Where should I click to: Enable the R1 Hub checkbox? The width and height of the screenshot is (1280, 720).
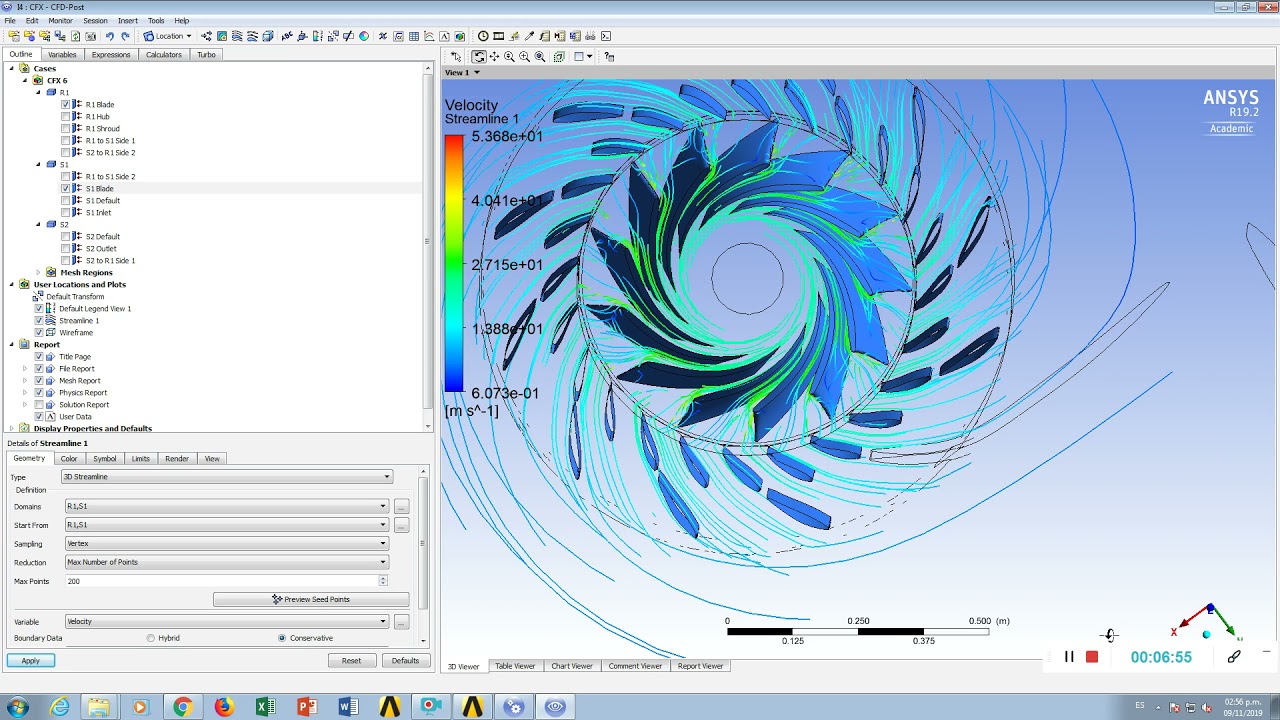coord(66,116)
